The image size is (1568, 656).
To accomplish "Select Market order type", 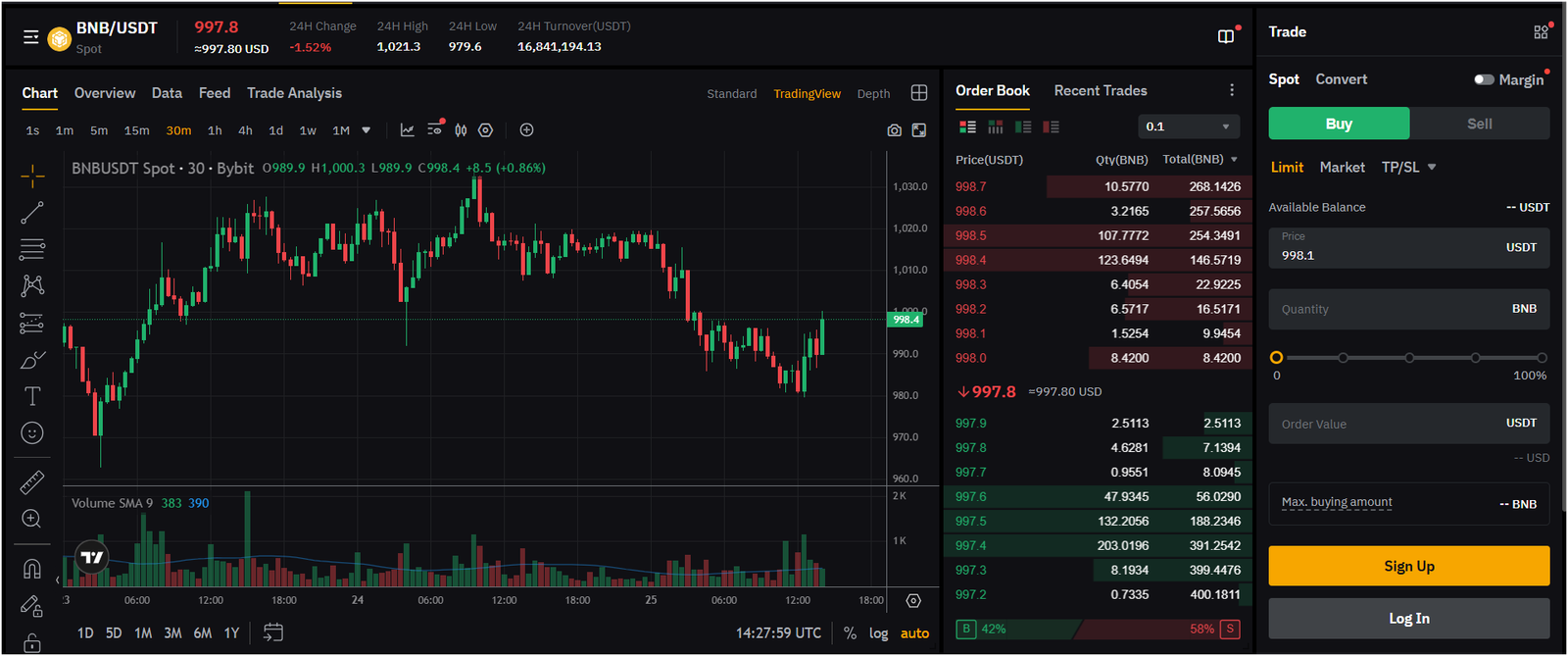I will click(x=1342, y=168).
